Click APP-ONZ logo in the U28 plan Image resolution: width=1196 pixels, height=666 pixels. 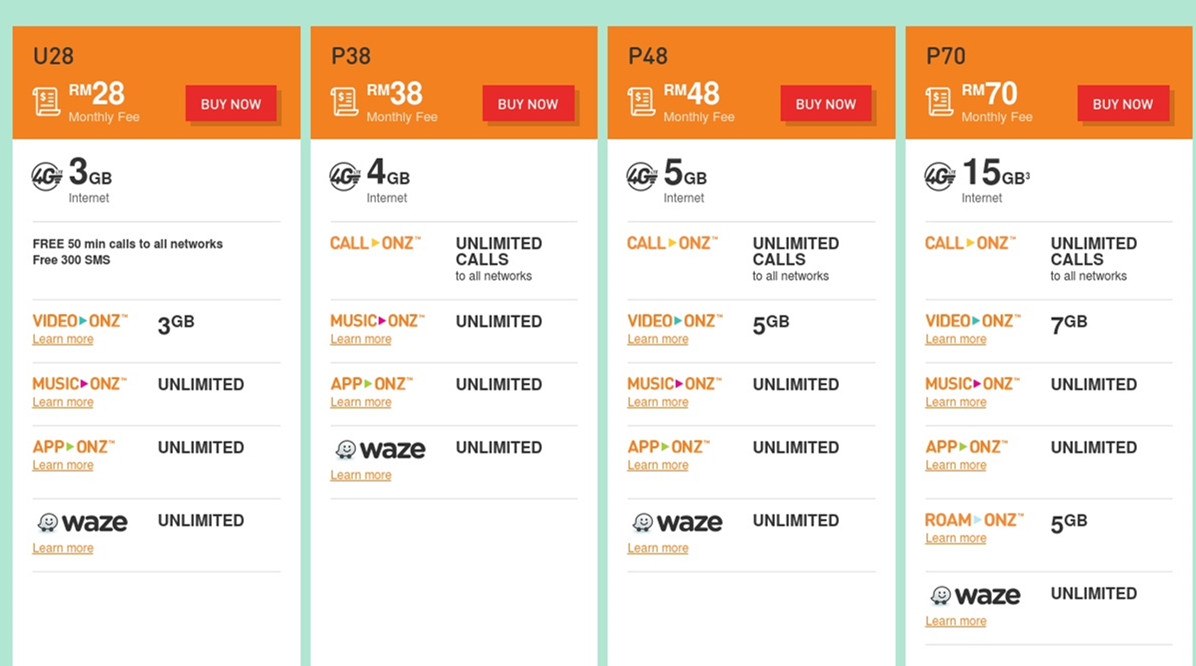[x=73, y=447]
